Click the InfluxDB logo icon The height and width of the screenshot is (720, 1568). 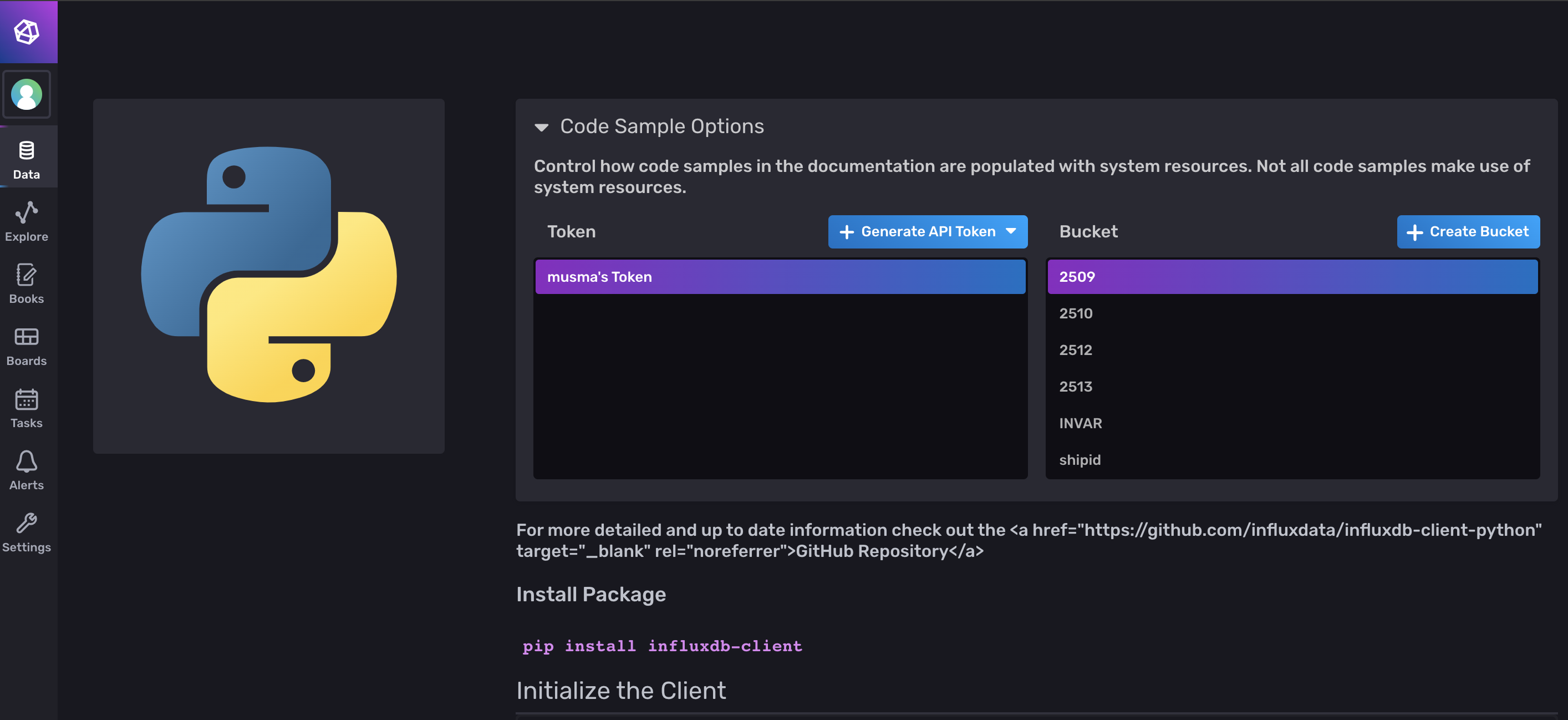(27, 32)
